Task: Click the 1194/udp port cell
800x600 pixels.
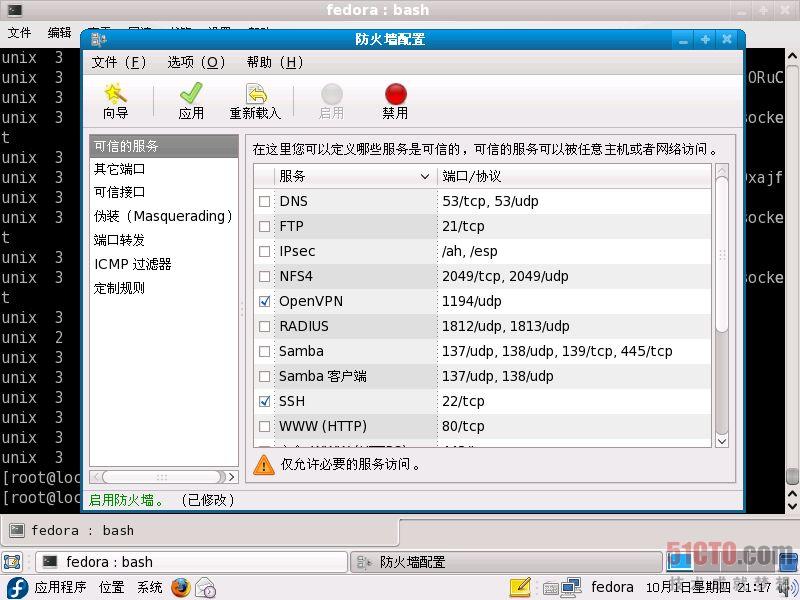Action: 574,301
